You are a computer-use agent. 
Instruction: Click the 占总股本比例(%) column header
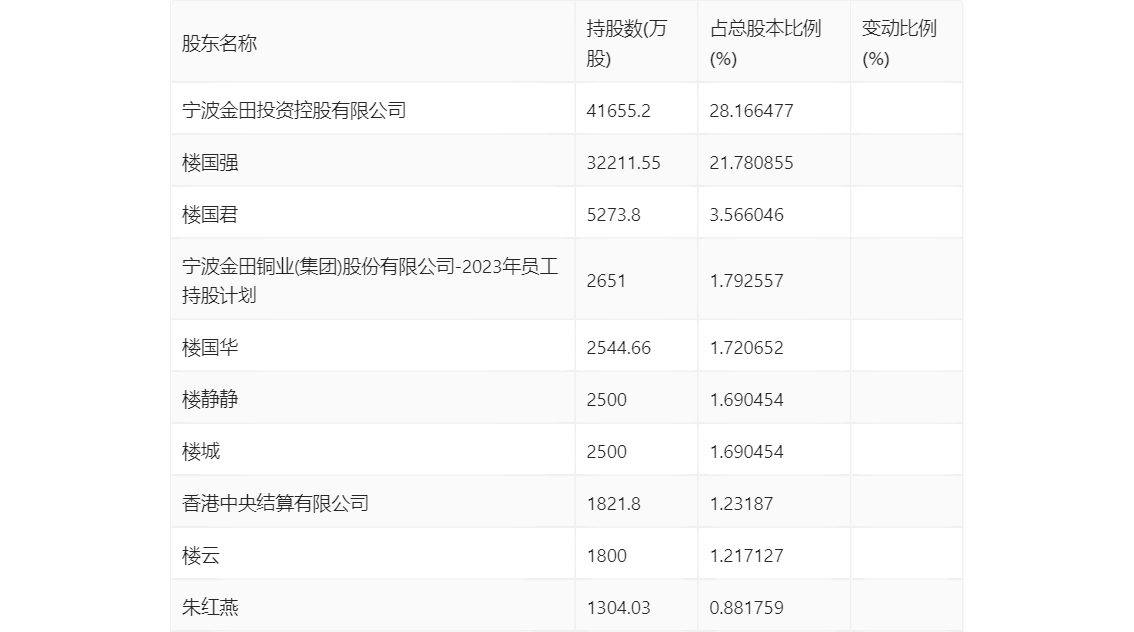(765, 43)
